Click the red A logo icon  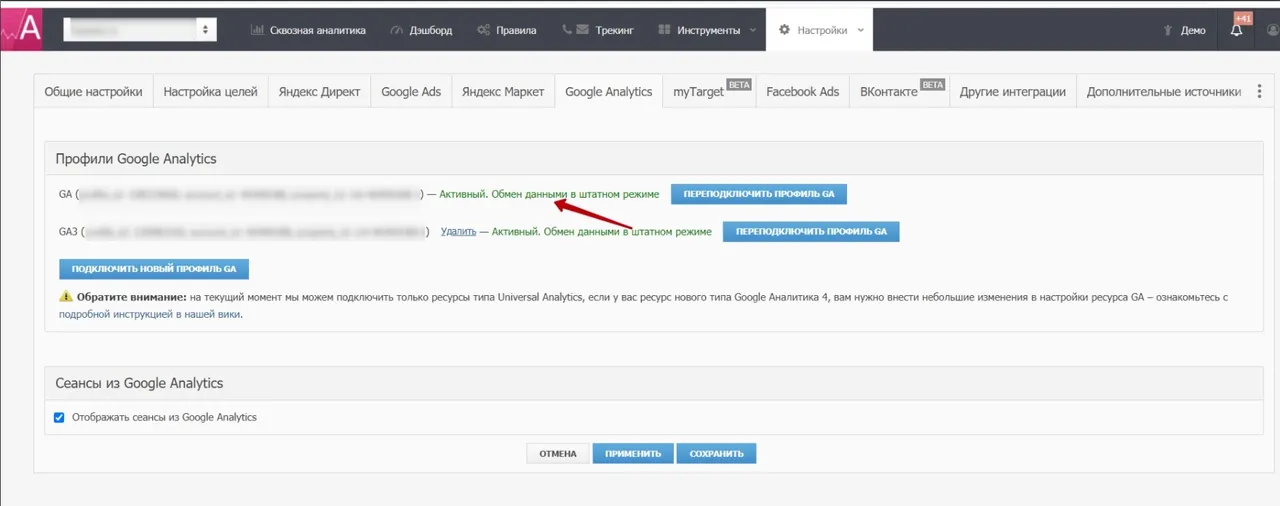(x=22, y=29)
